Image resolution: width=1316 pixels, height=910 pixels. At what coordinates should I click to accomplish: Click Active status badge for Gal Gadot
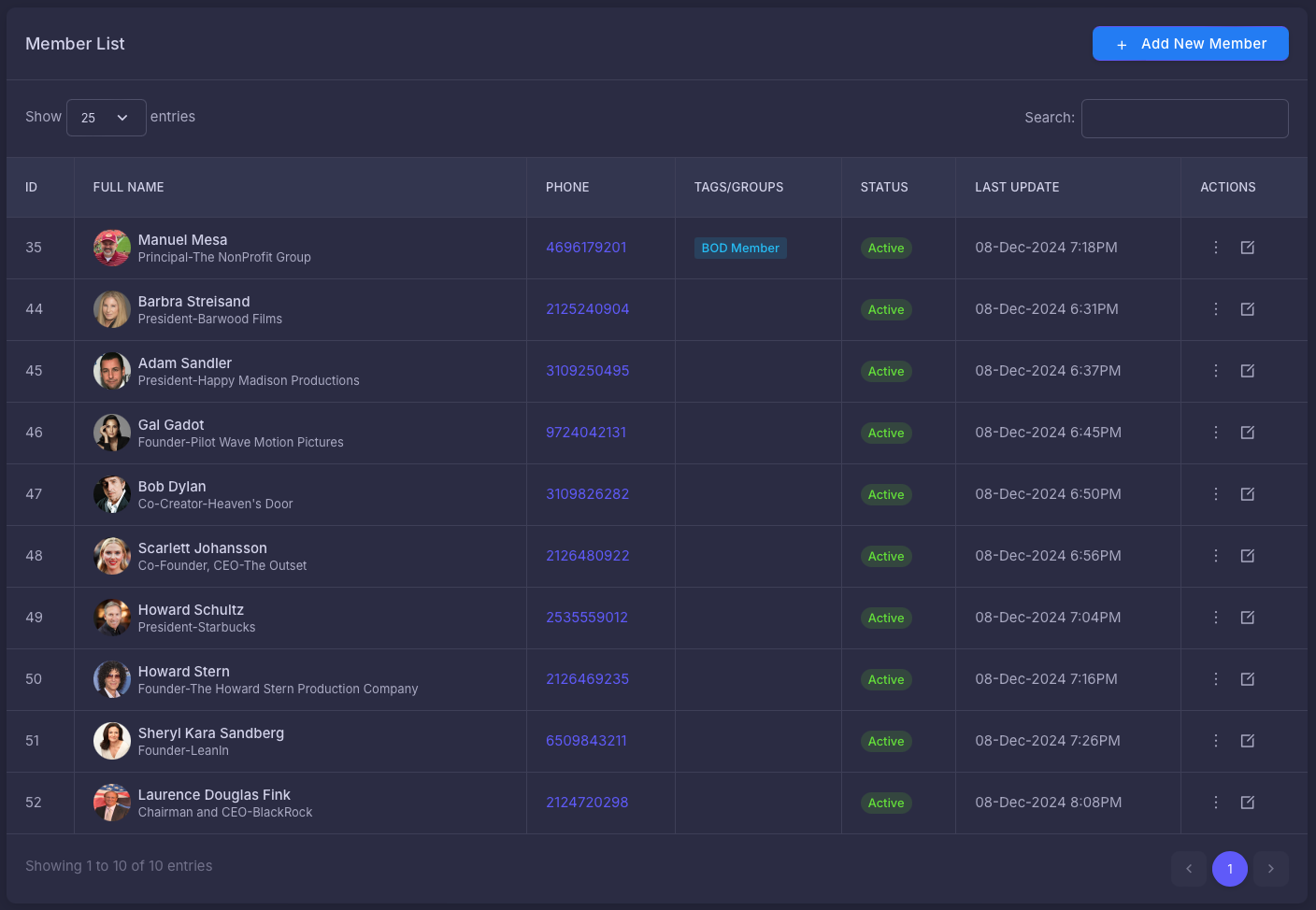click(x=886, y=433)
